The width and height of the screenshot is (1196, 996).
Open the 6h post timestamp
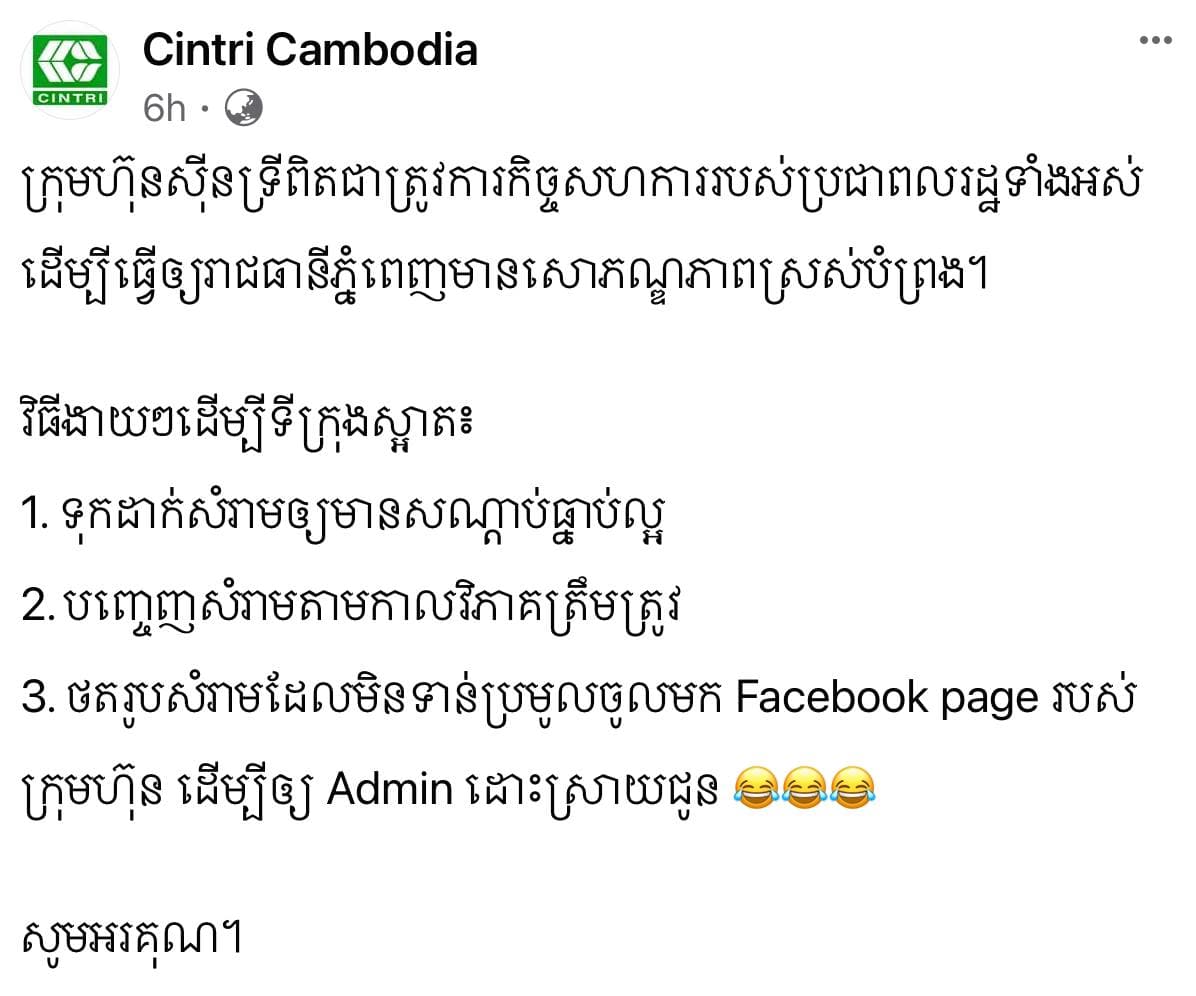(x=164, y=108)
